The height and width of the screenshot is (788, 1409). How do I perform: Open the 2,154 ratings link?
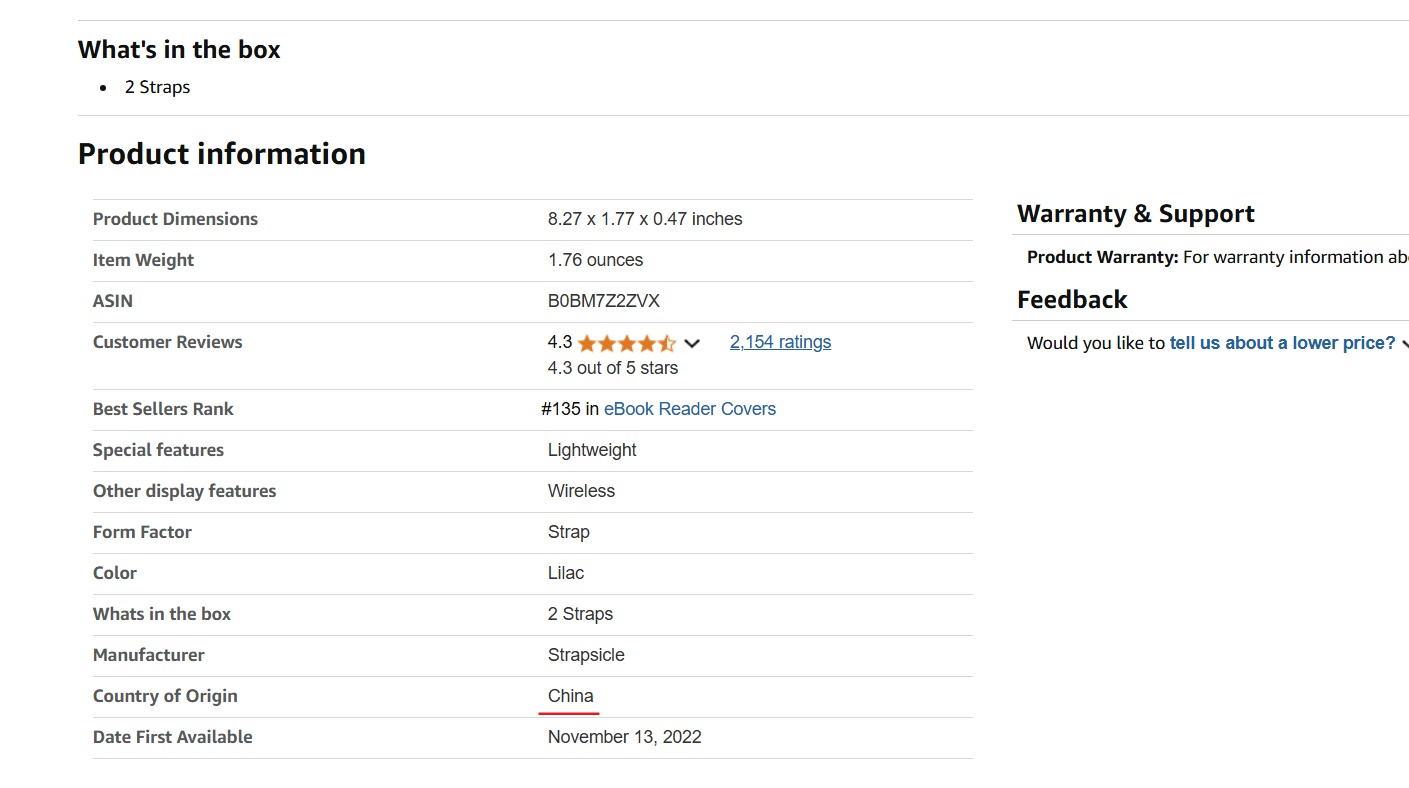pyautogui.click(x=780, y=342)
